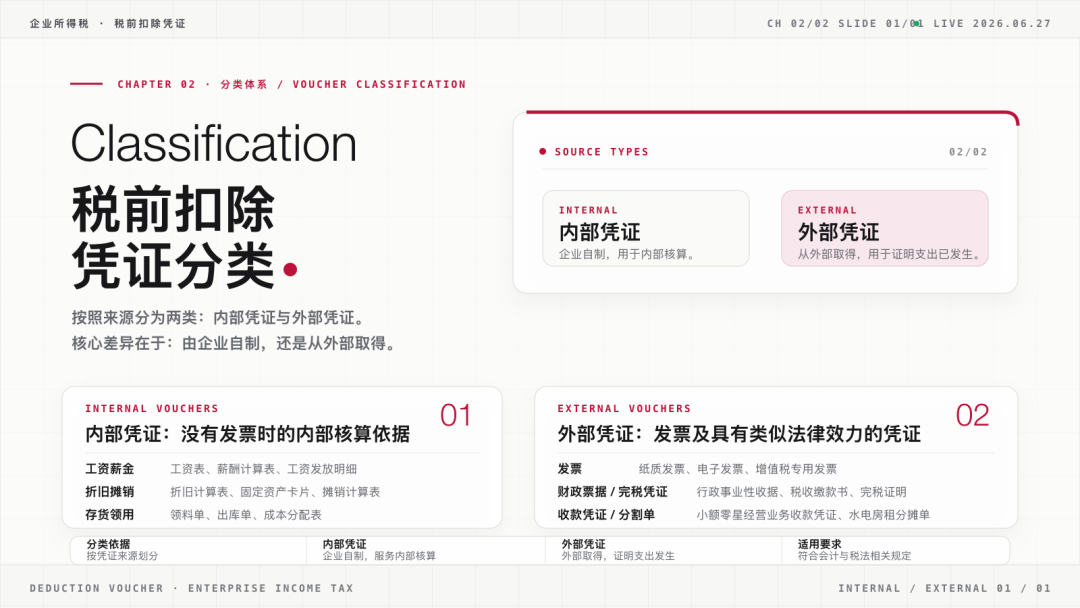
Task: Click the 企业所得税 · 税前扣除凭证 header text
Action: (x=107, y=23)
